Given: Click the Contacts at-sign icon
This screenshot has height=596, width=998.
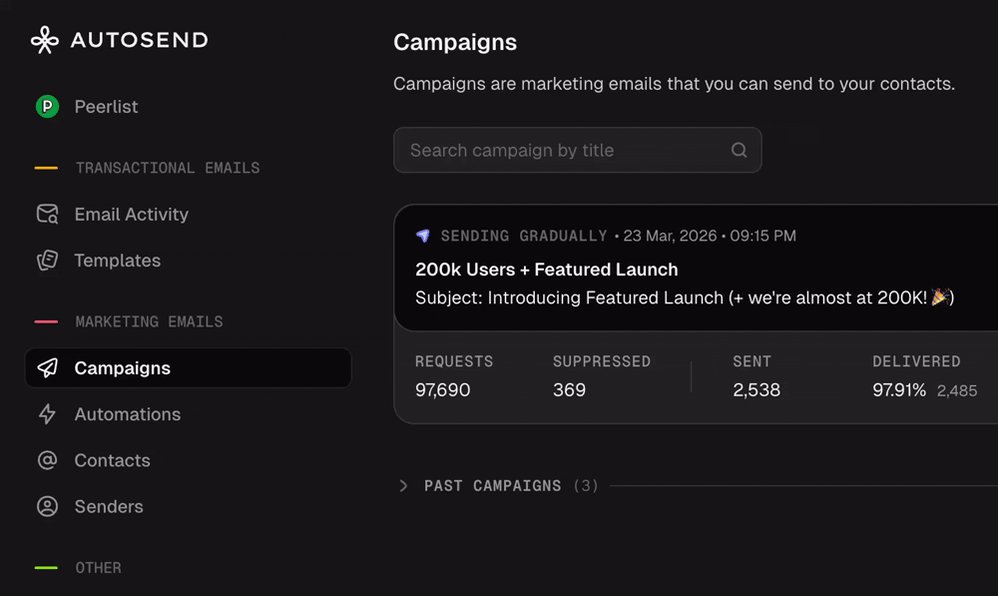Looking at the screenshot, I should pyautogui.click(x=47, y=460).
